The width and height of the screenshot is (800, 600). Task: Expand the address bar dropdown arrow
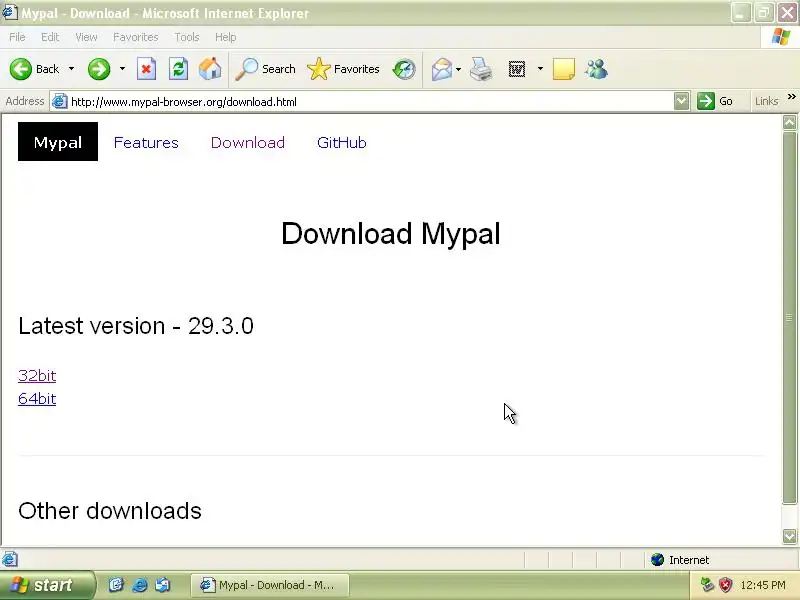click(681, 102)
